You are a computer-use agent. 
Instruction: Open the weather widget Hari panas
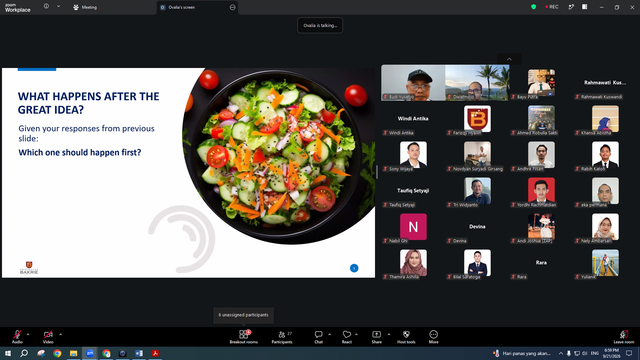point(522,353)
